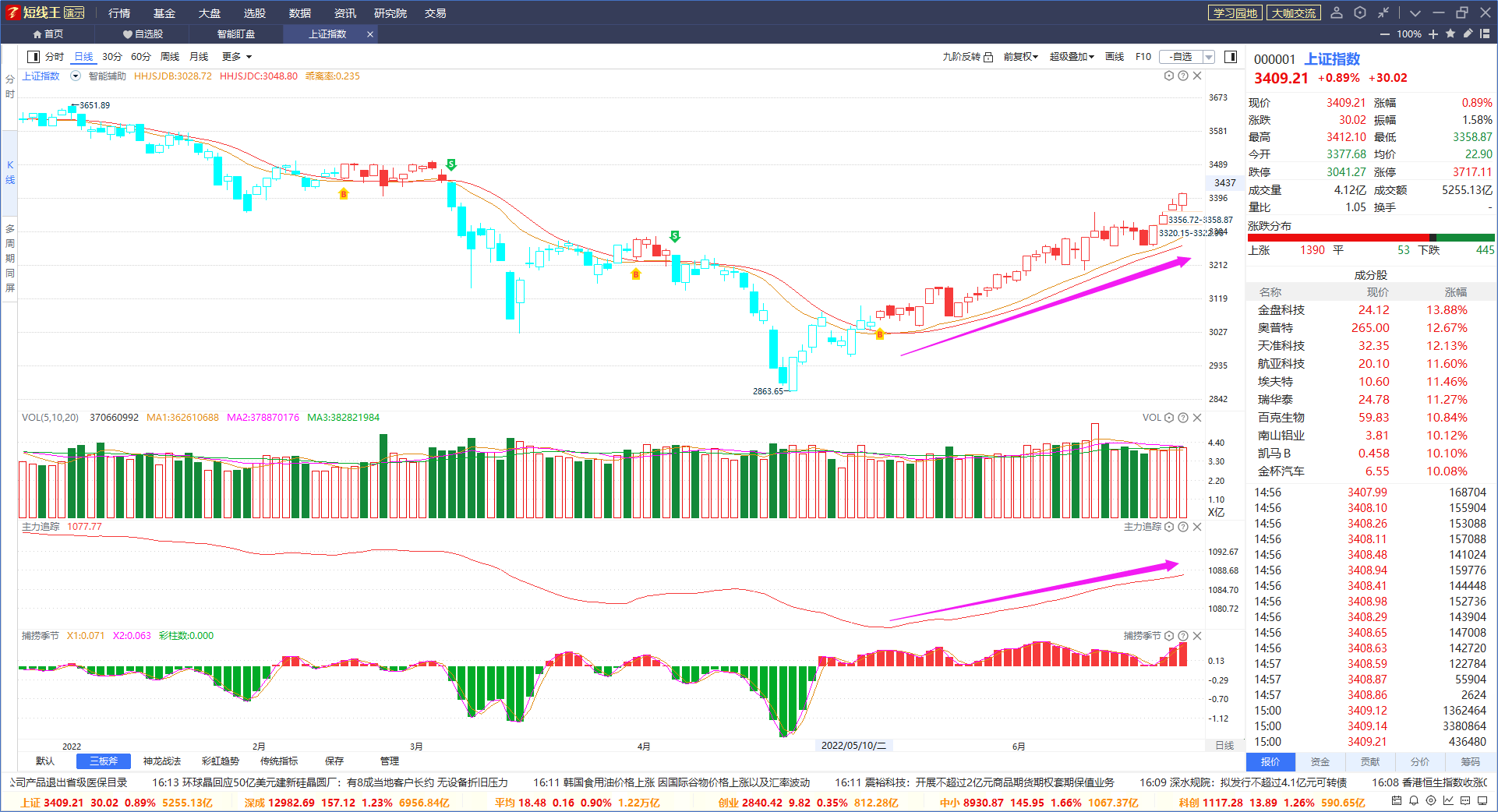Open the 研究院 menu
1498x812 pixels.
click(390, 13)
